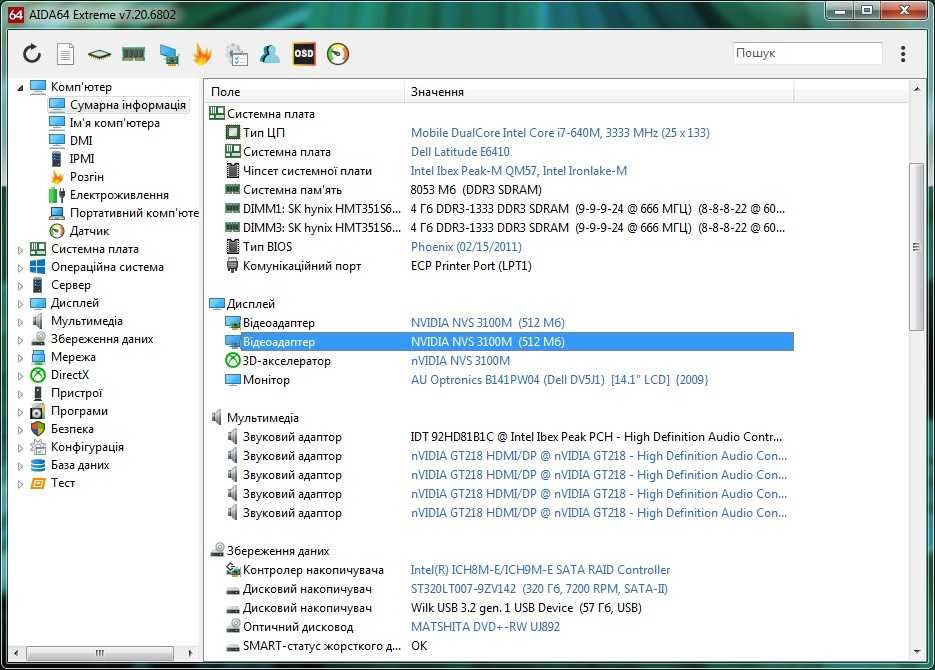Click the 3D-акселератор Xbox-style icon
This screenshot has height=670, width=935.
click(232, 360)
